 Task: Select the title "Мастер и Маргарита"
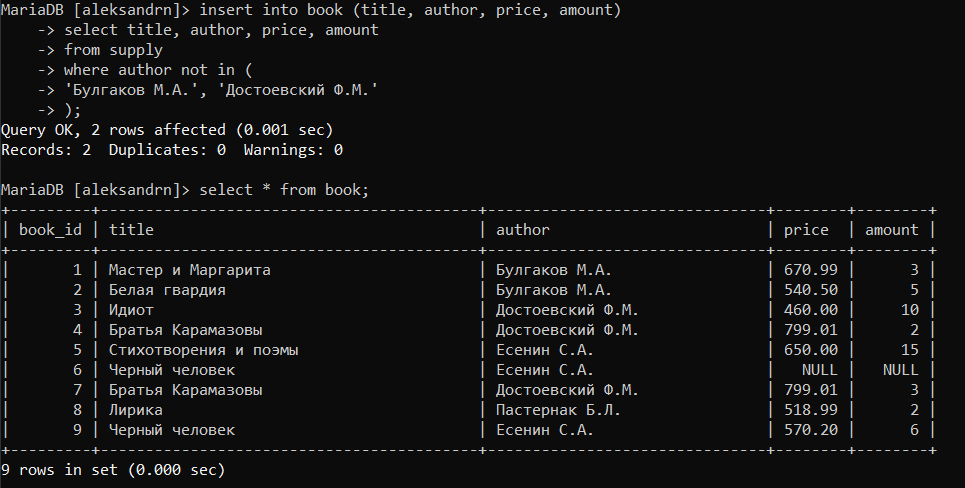click(190, 270)
